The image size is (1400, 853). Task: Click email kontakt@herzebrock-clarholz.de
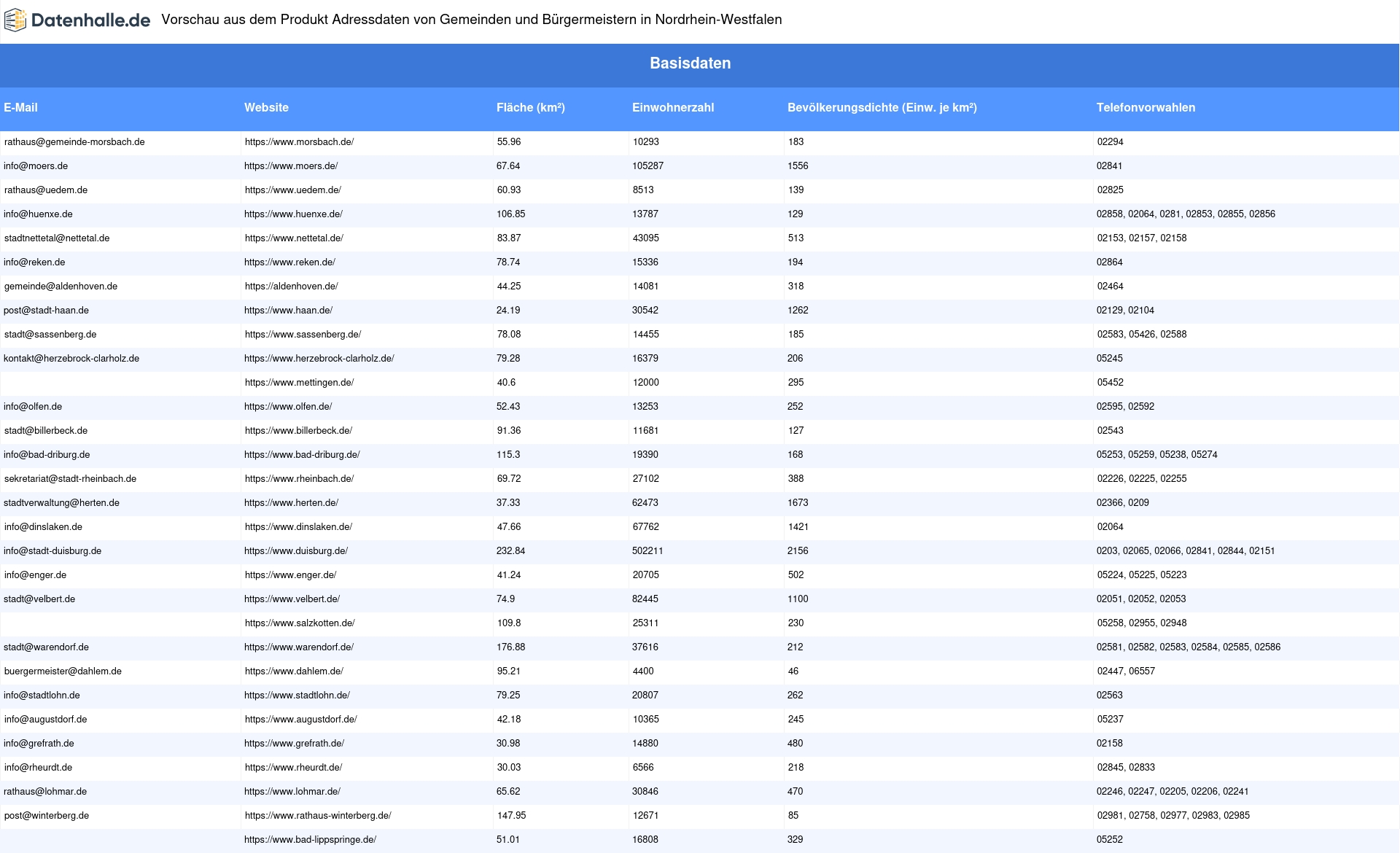click(71, 359)
